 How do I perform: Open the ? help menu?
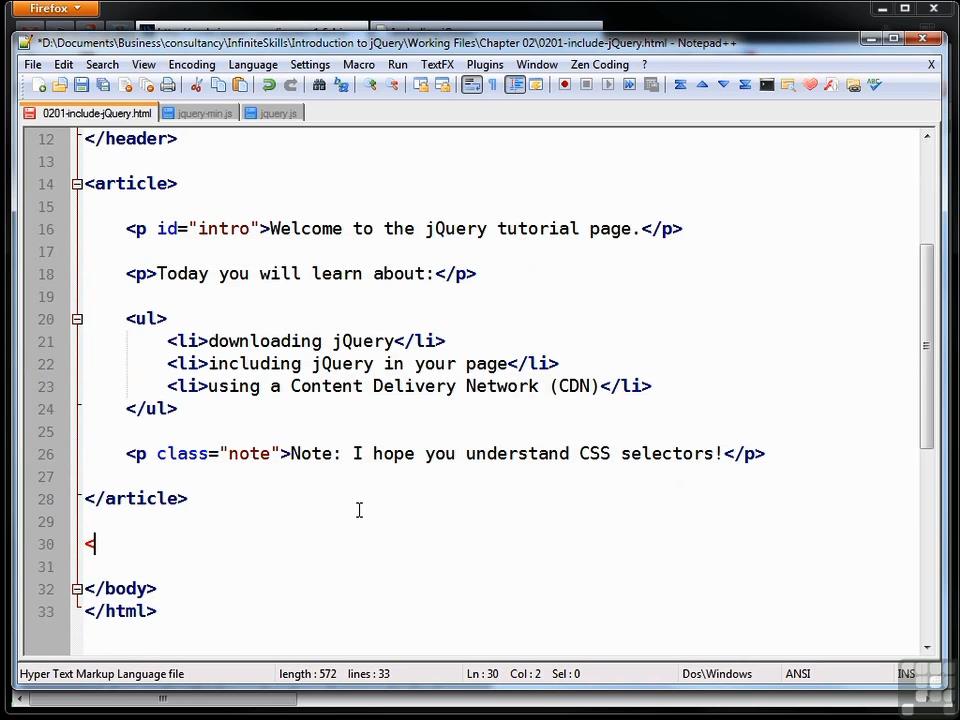click(645, 64)
